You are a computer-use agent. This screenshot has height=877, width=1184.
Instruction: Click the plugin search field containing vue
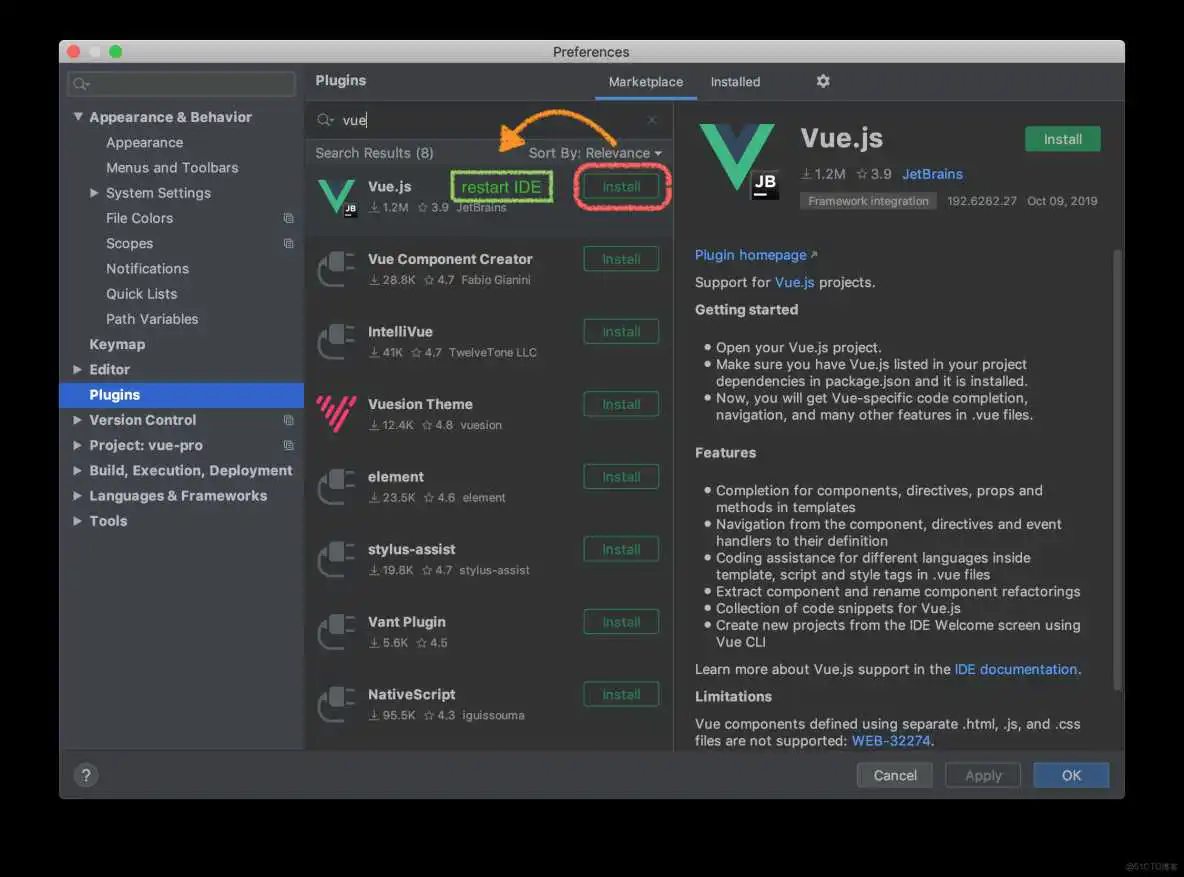coord(490,120)
